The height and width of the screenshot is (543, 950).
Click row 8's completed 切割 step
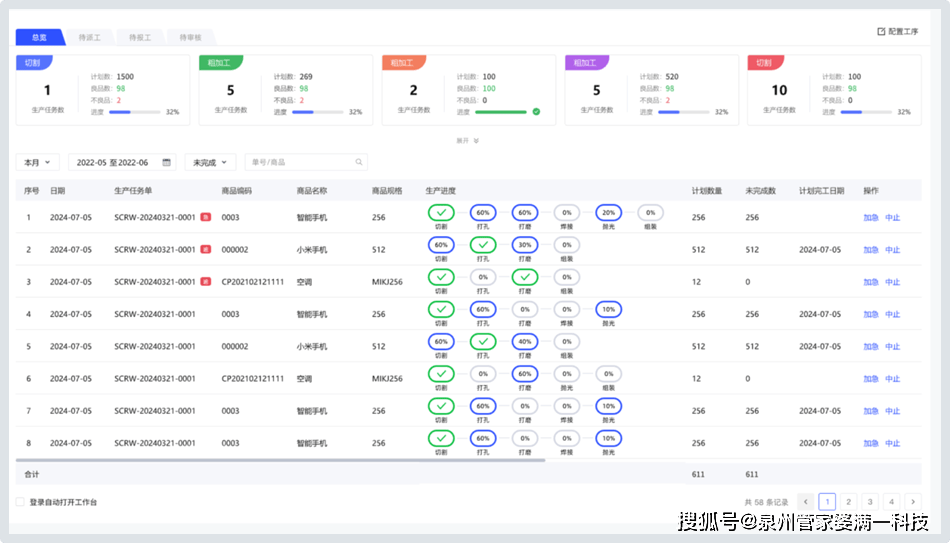441,438
